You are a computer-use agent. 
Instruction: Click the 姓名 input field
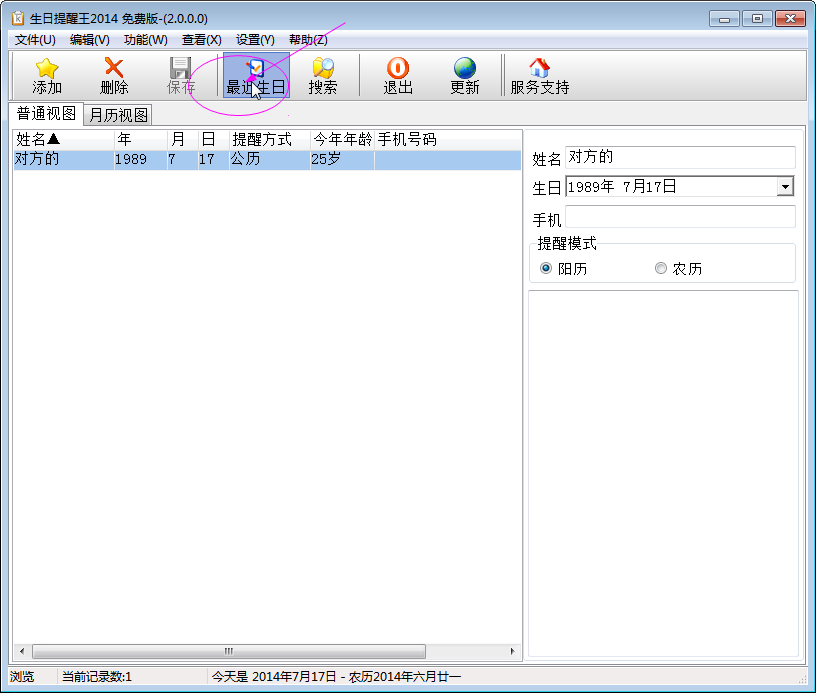[x=680, y=157]
